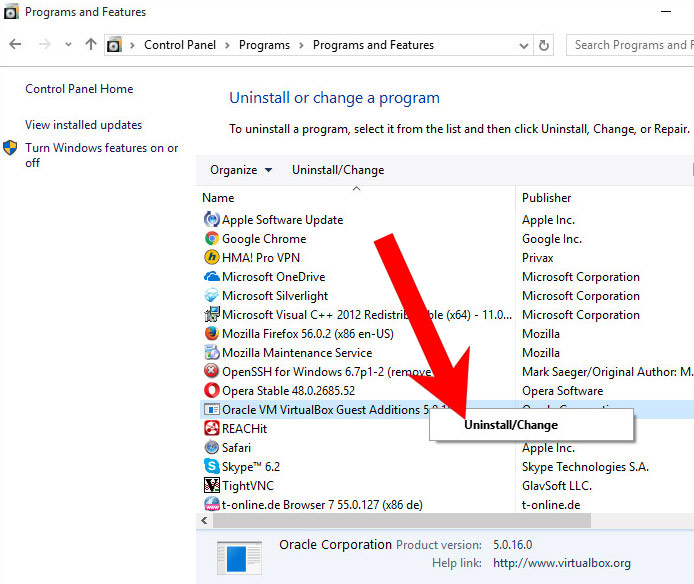This screenshot has height=584, width=694.
Task: Click Skype Technologies S.A. publisher cell
Action: point(585,467)
